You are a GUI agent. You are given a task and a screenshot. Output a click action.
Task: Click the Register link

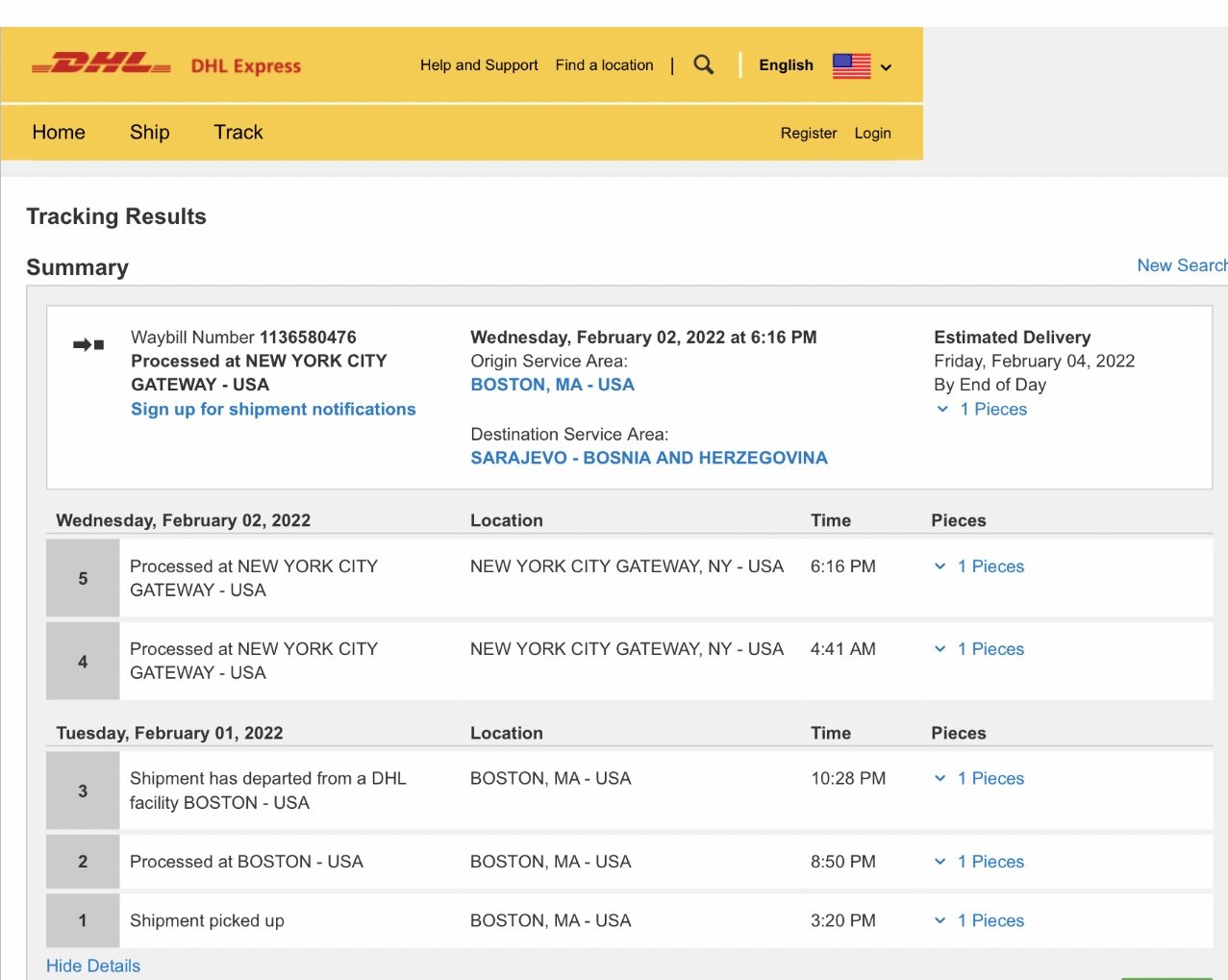tap(809, 134)
